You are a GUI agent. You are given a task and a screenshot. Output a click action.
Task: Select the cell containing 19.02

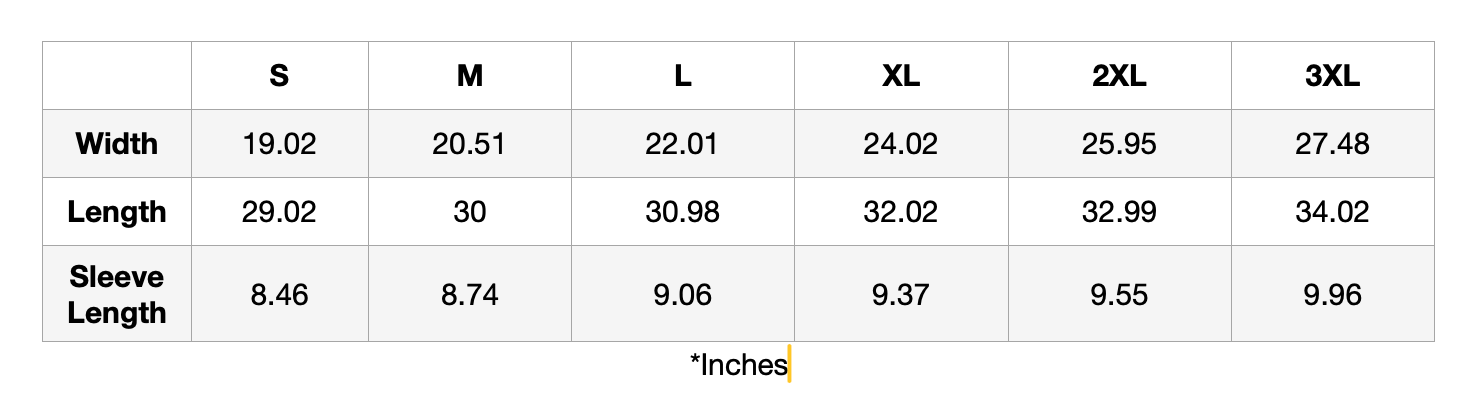coord(280,144)
